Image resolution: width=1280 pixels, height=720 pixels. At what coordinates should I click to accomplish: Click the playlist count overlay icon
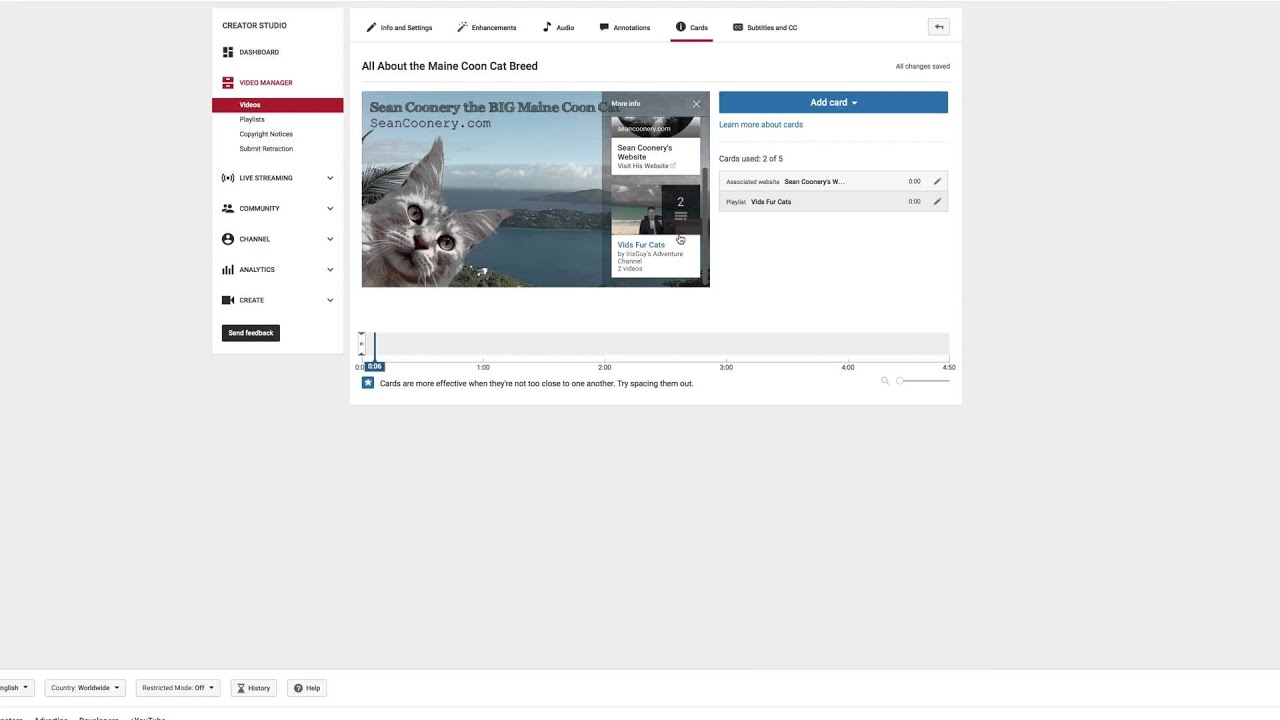(x=681, y=208)
